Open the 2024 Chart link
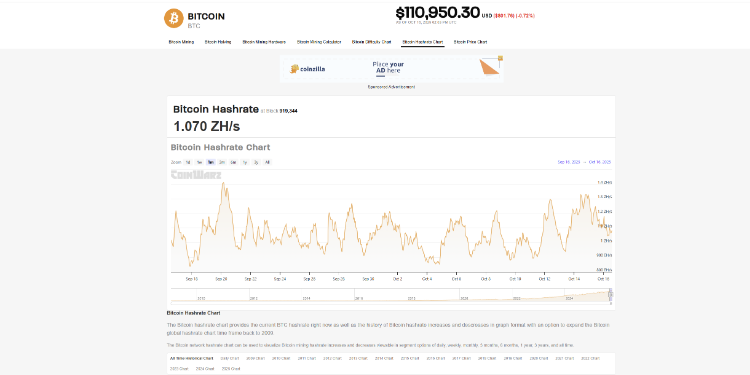Viewport: 750px width, 375px height. (205, 369)
